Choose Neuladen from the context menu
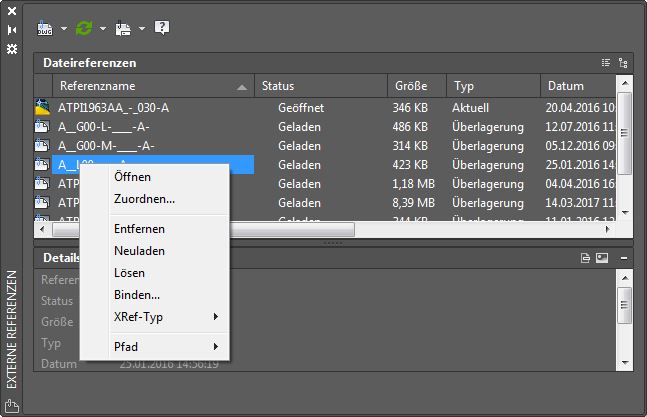Image resolution: width=647 pixels, height=417 pixels. pos(139,251)
